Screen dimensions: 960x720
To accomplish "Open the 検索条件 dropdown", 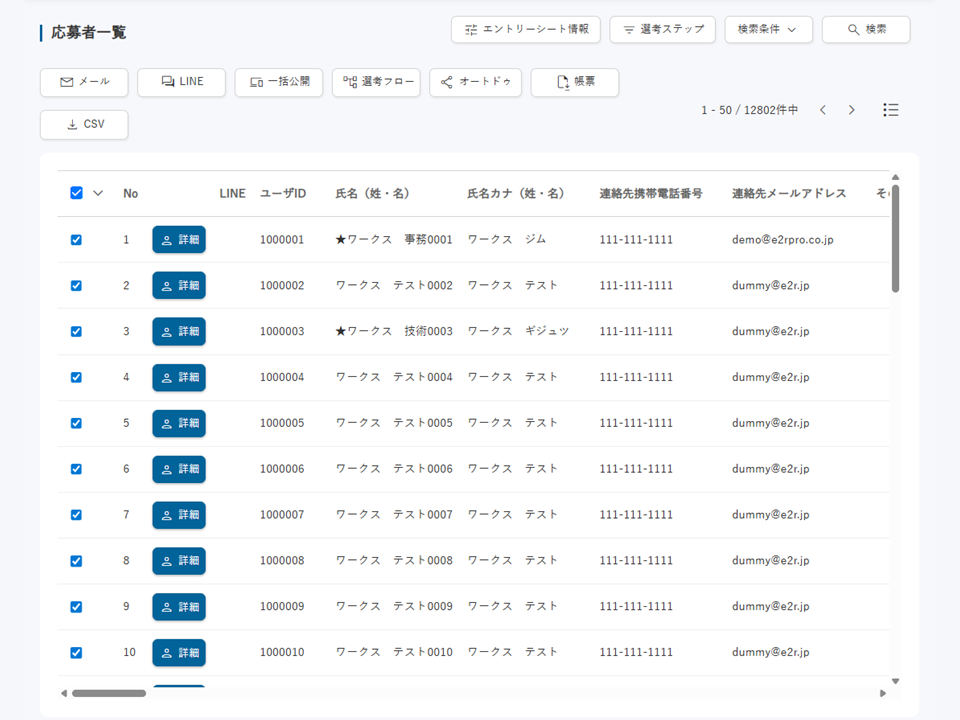I will 768,30.
